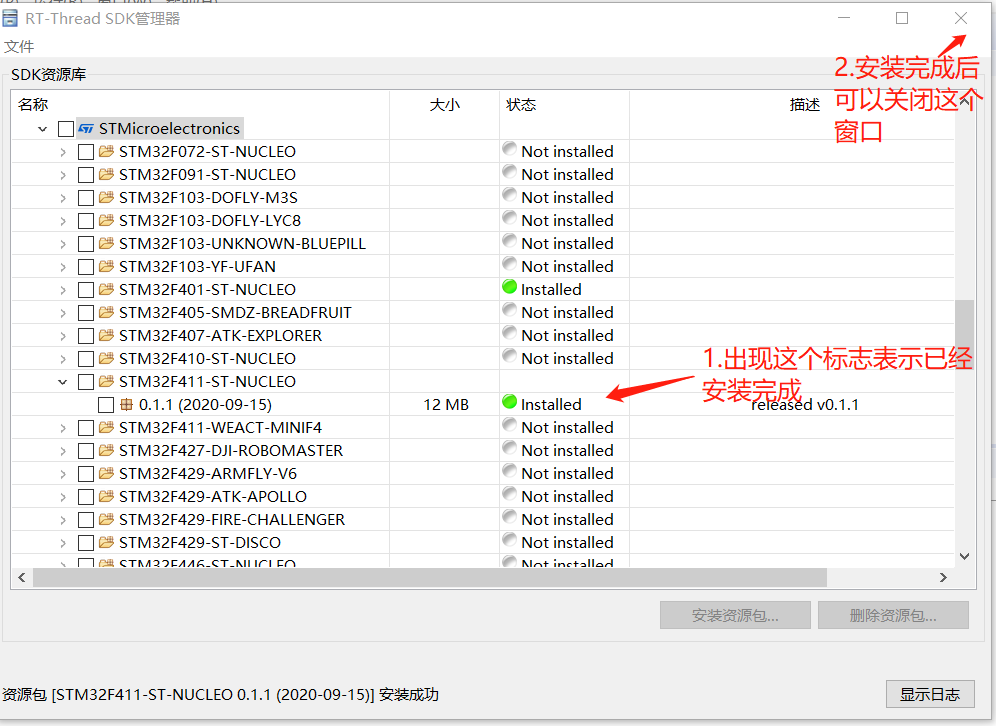Click the folder icon for STM32F427-DJI-ROBOMASTER
Screen dimensions: 996x726
[x=105, y=450]
